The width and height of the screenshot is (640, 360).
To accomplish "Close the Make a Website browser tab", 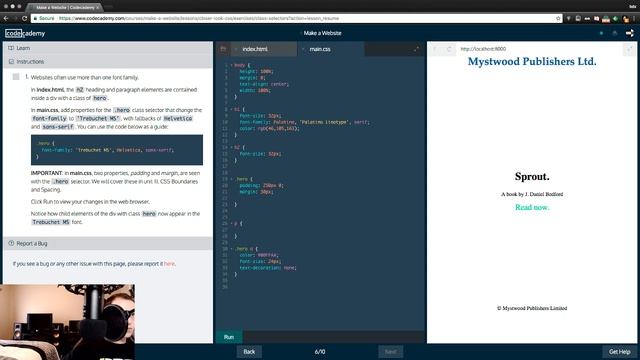I will (x=98, y=7).
